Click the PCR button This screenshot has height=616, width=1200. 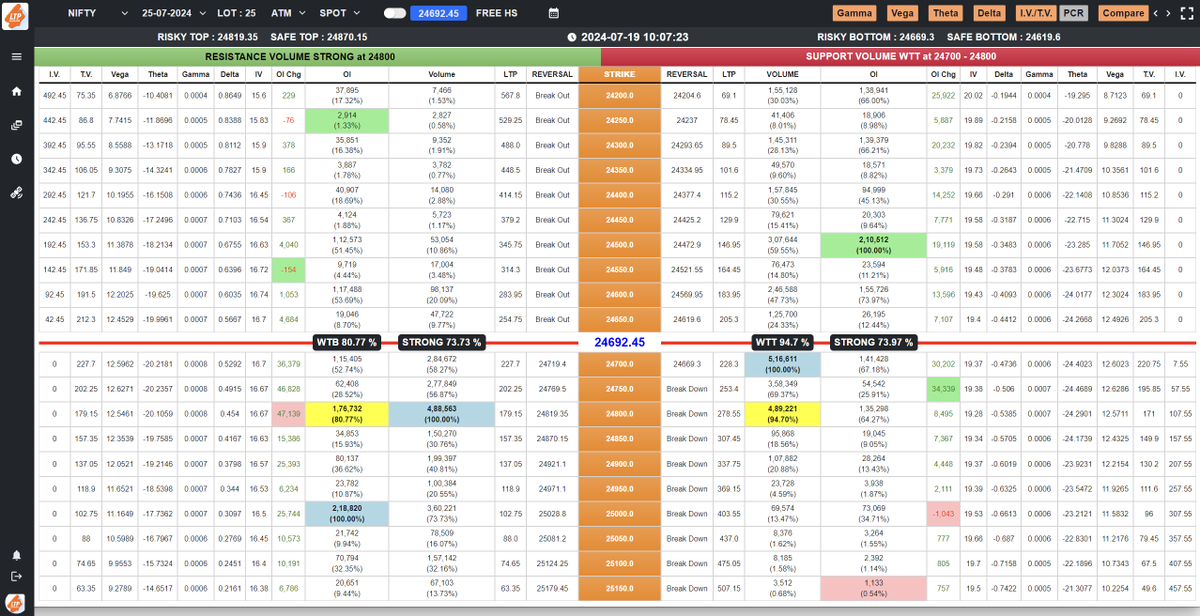(1074, 13)
